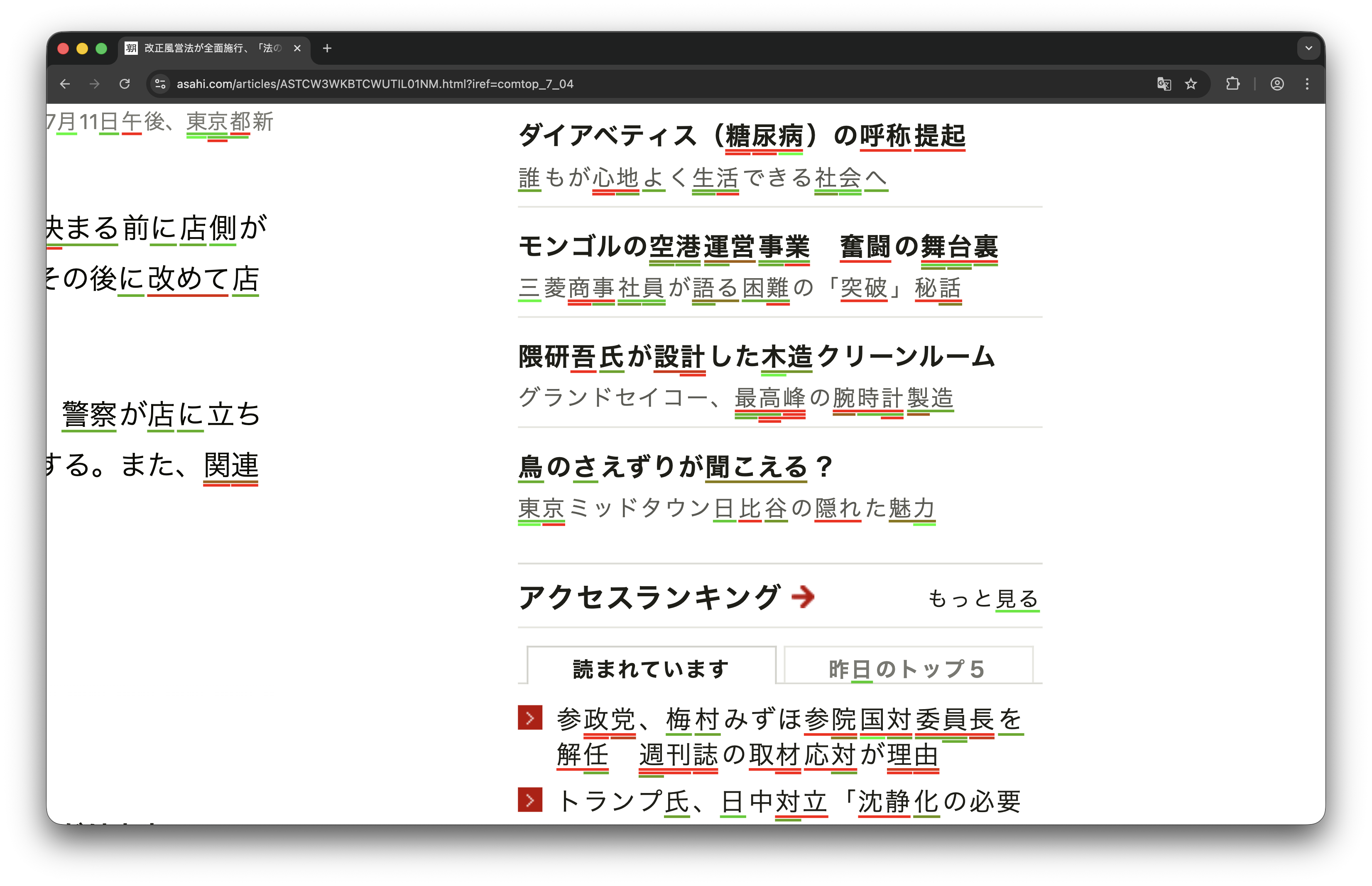Viewport: 1372px width, 886px height.
Task: Open the 隈研吾氏が設計した木造クリーンルーム article
Action: [x=757, y=357]
